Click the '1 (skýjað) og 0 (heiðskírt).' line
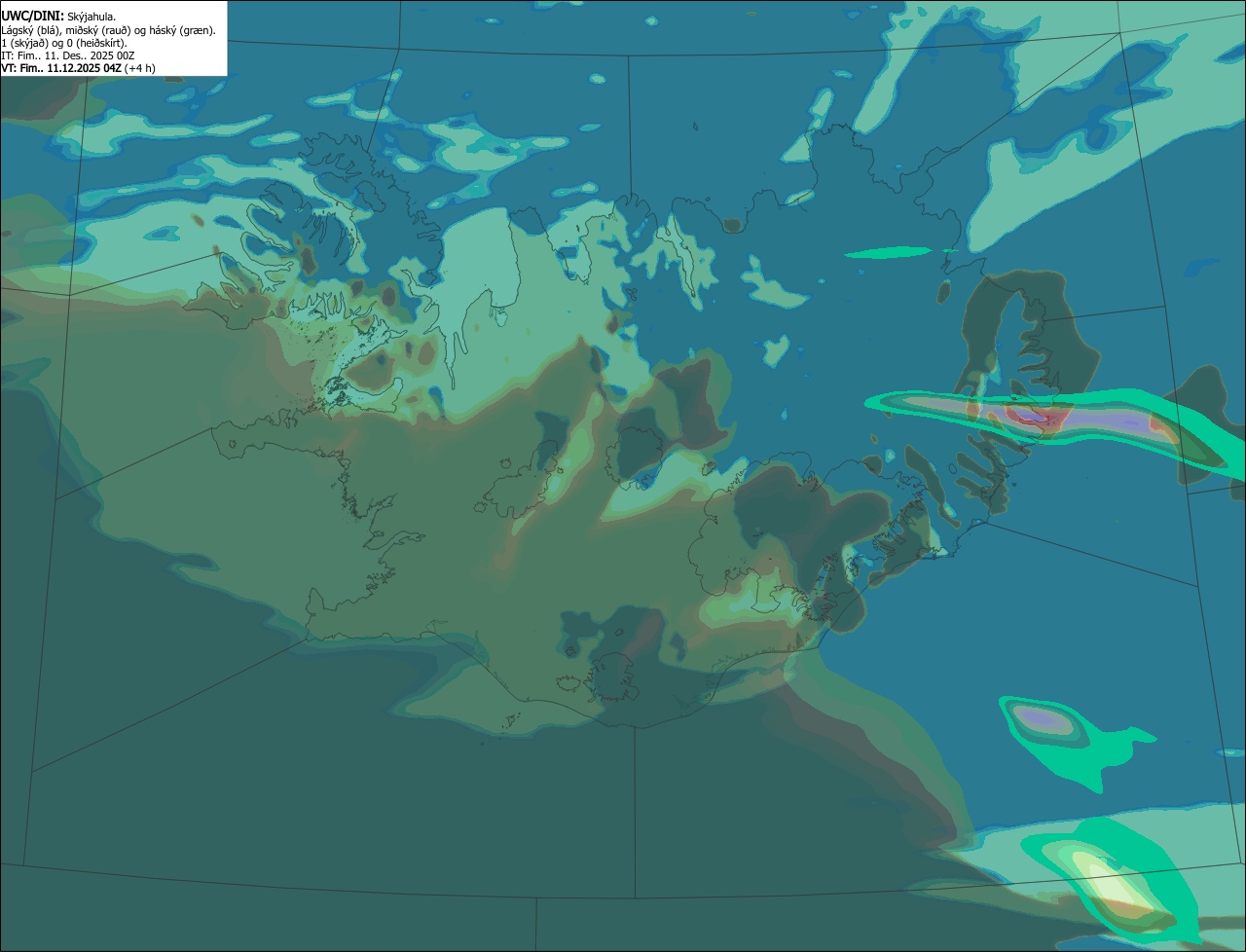Viewport: 1246px width, 952px height. coord(64,43)
